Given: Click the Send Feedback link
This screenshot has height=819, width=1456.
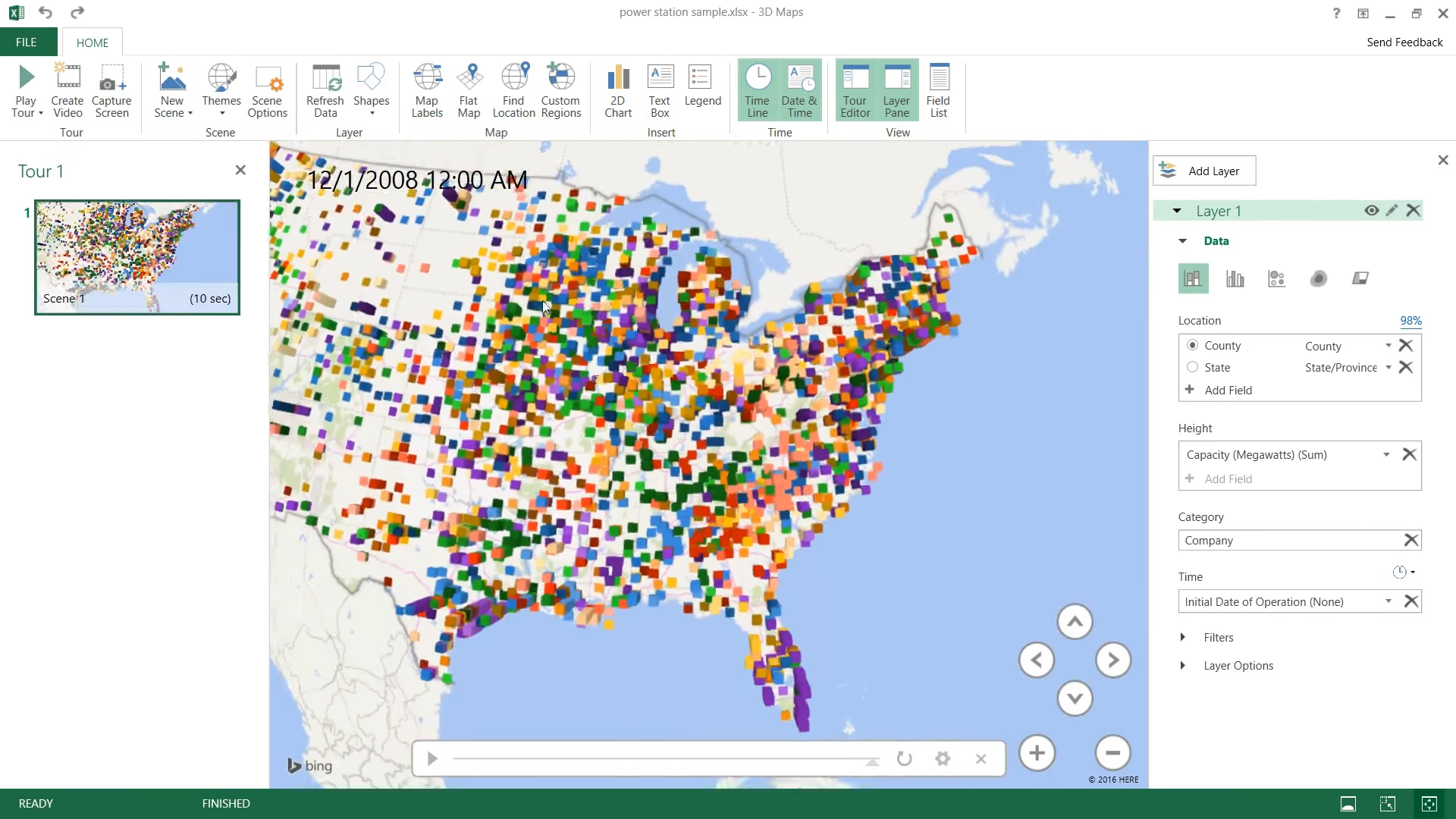Looking at the screenshot, I should (1404, 42).
